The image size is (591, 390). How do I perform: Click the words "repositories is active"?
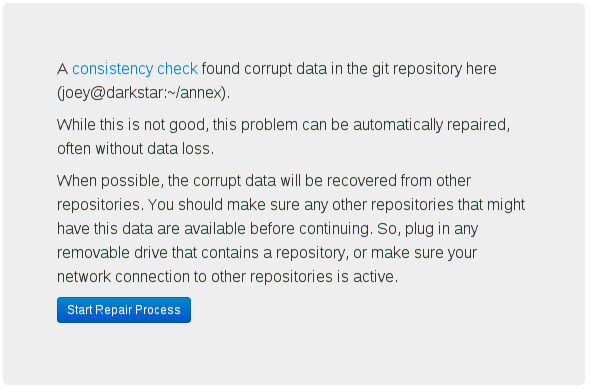[322, 277]
